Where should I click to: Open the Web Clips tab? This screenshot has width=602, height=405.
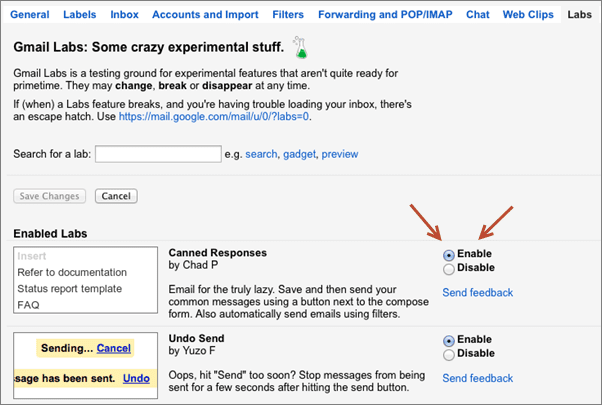pos(528,15)
